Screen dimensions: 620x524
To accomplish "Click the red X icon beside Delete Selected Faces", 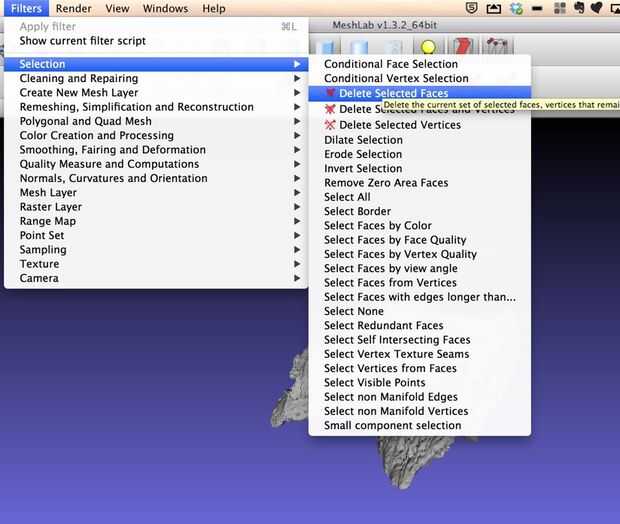I will [x=331, y=93].
